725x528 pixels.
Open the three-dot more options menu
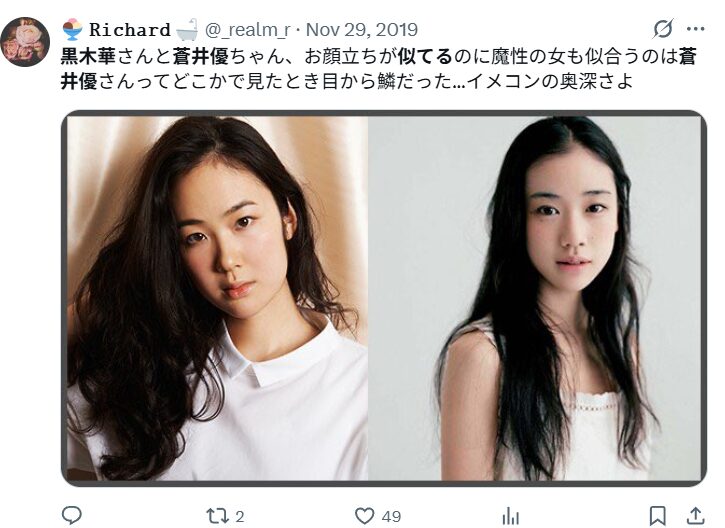pos(695,29)
